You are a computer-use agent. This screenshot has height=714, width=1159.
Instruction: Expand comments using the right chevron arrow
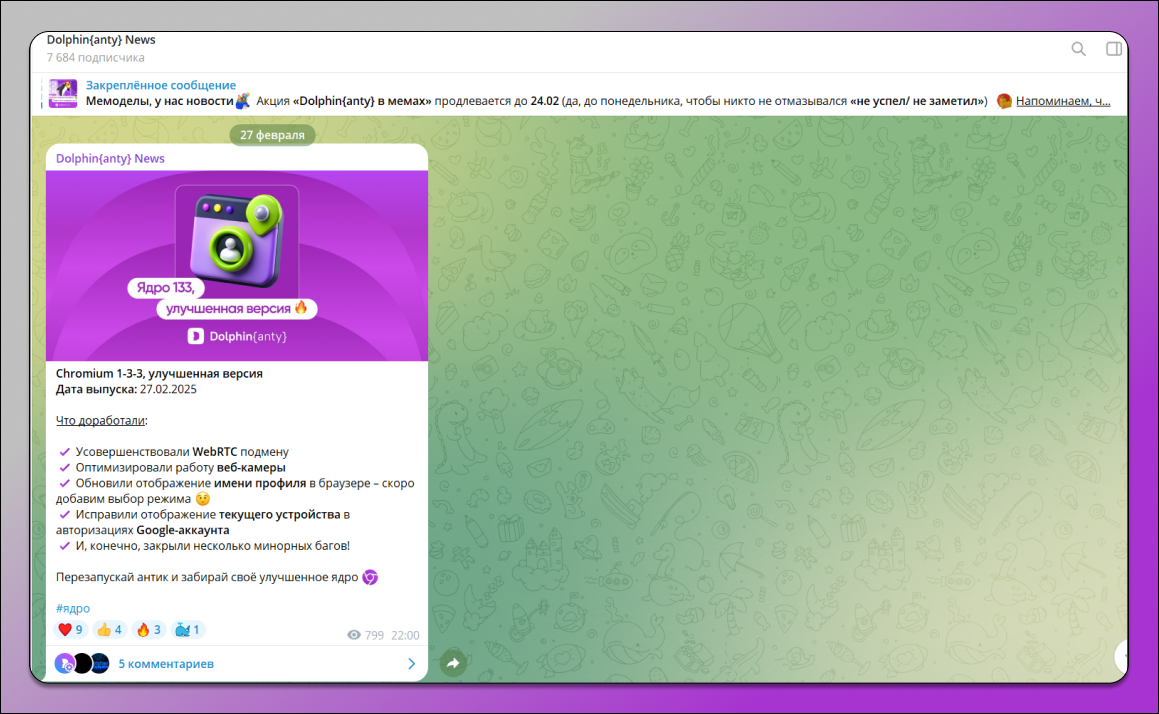click(411, 663)
